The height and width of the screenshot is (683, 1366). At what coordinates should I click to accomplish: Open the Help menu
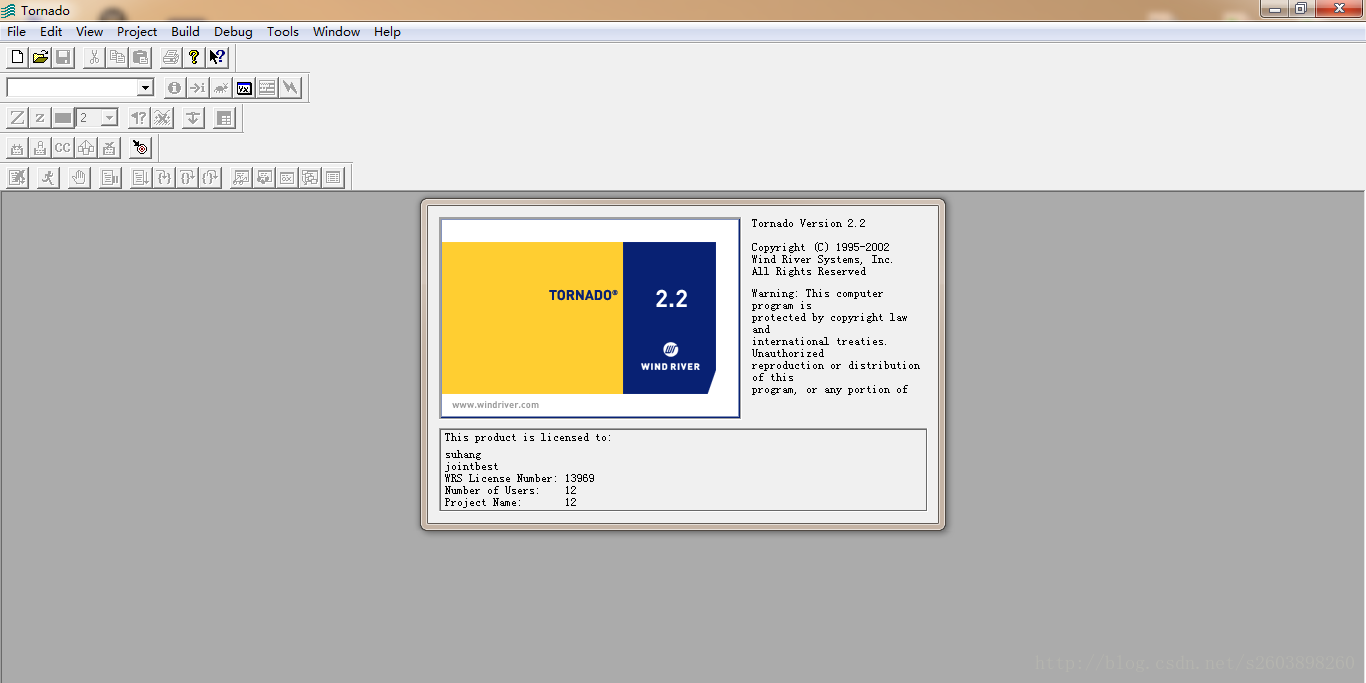coord(387,32)
